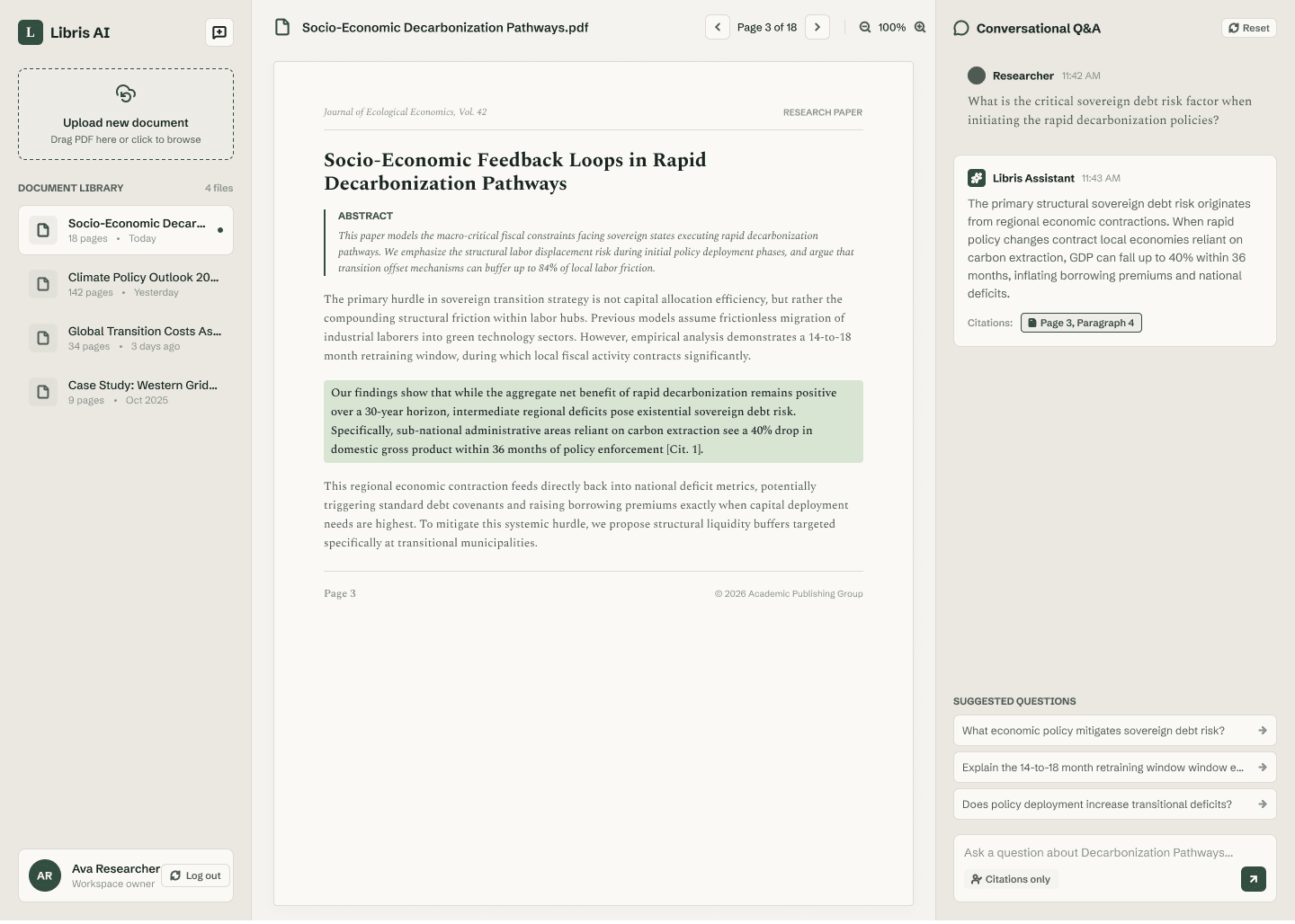Toggle the Citations only option
The height and width of the screenshot is (924, 1295).
1011,879
